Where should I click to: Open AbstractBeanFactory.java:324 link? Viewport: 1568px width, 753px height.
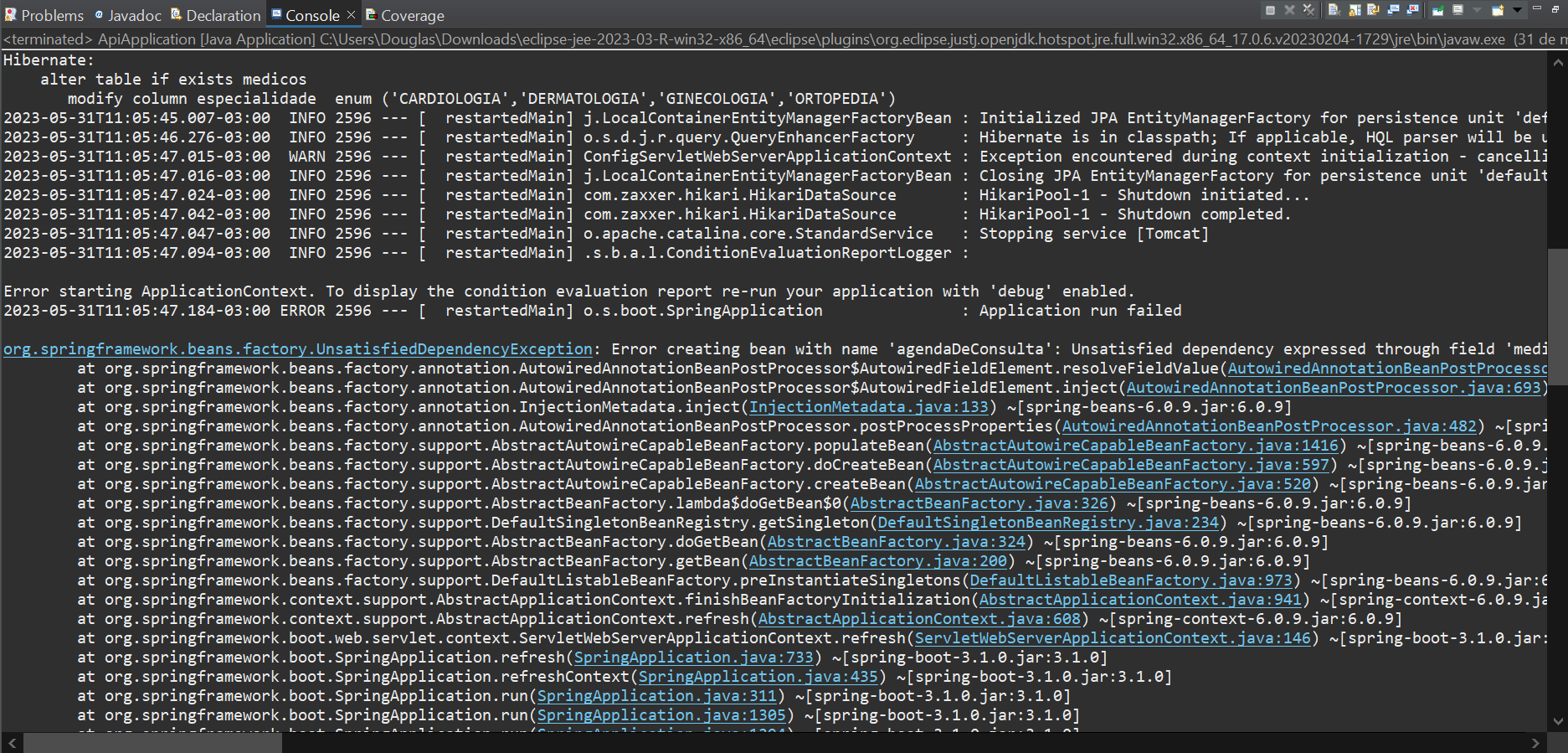[x=896, y=542]
